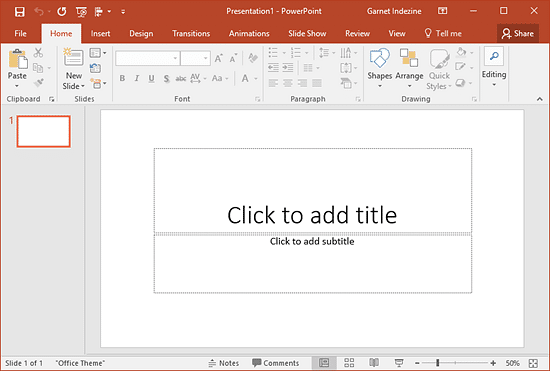Open the font name combo box

148,58
